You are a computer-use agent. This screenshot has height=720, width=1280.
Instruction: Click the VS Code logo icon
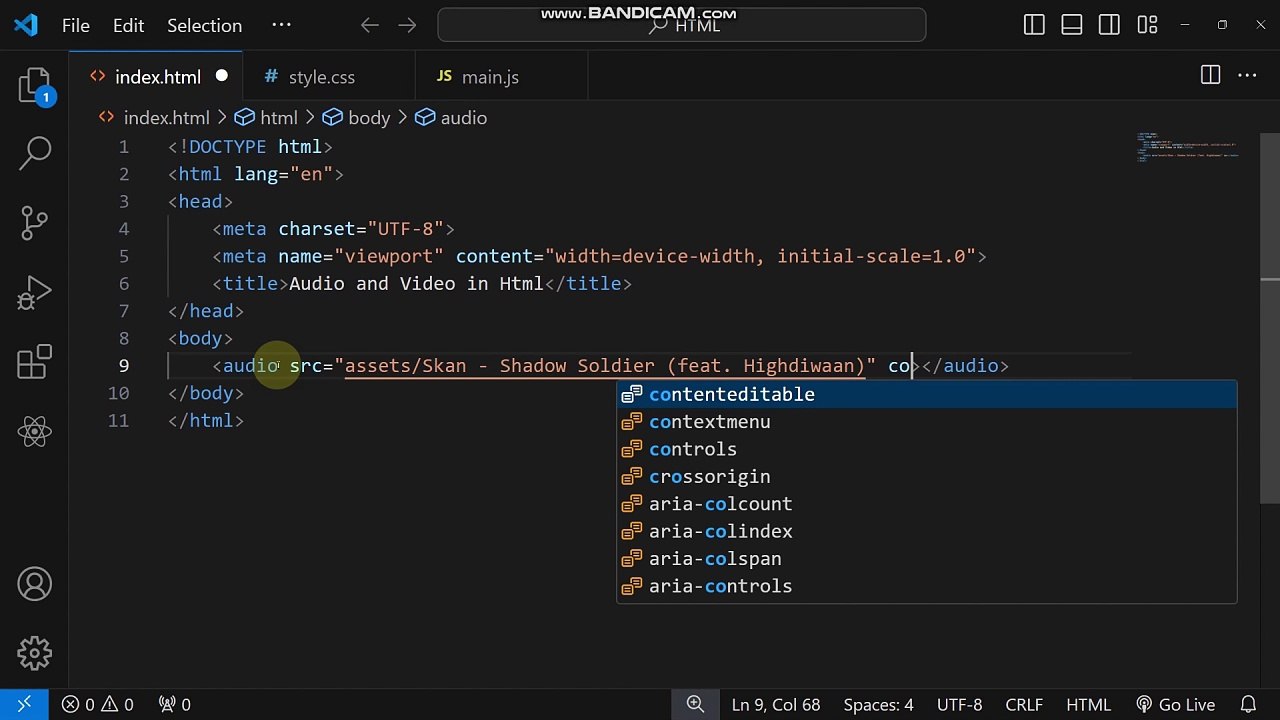click(x=26, y=25)
